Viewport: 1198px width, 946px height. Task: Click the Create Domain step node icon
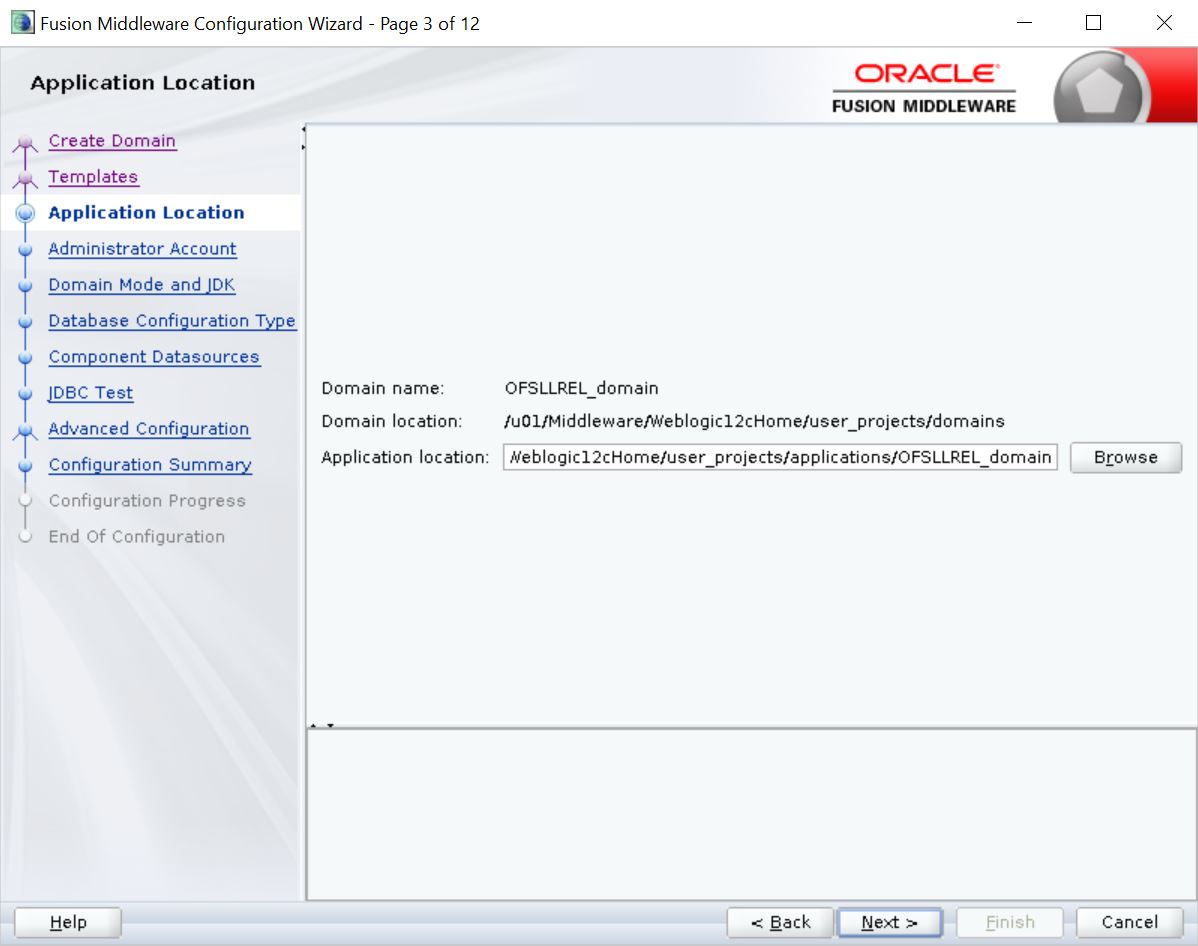[x=25, y=143]
